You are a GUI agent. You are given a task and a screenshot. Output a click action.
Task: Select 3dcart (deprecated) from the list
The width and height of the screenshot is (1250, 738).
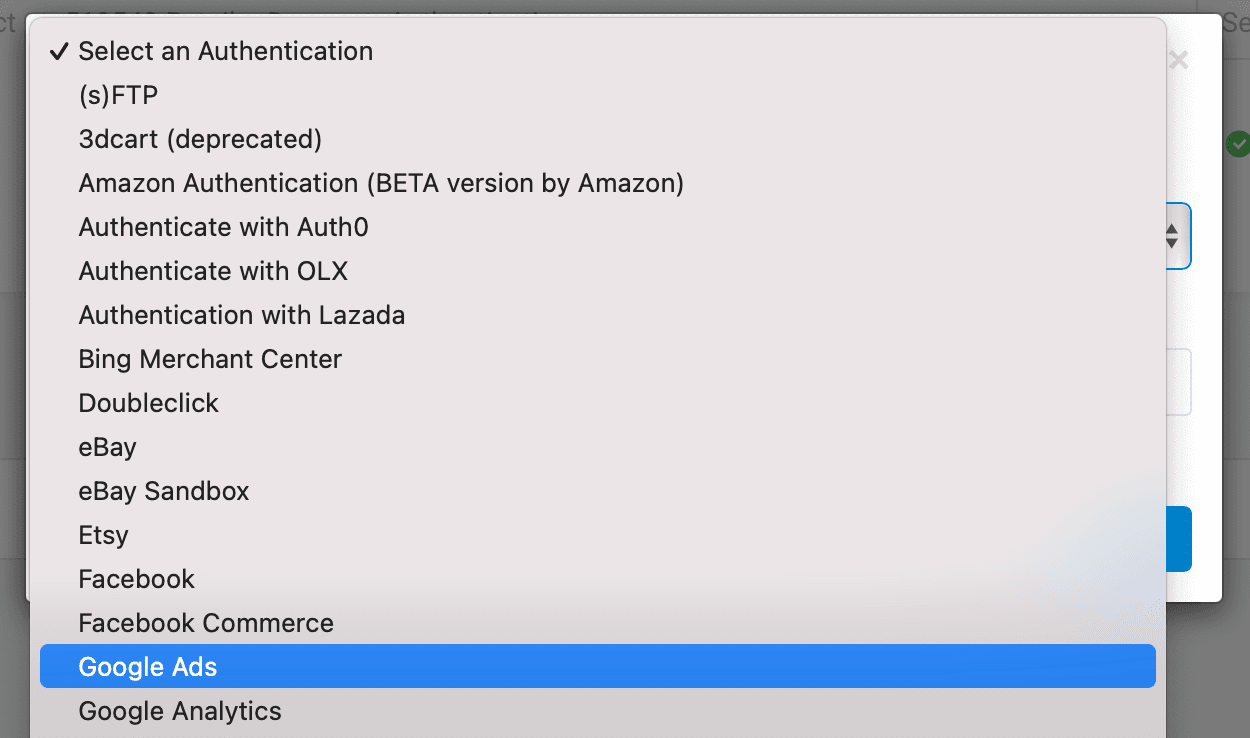[x=200, y=139]
